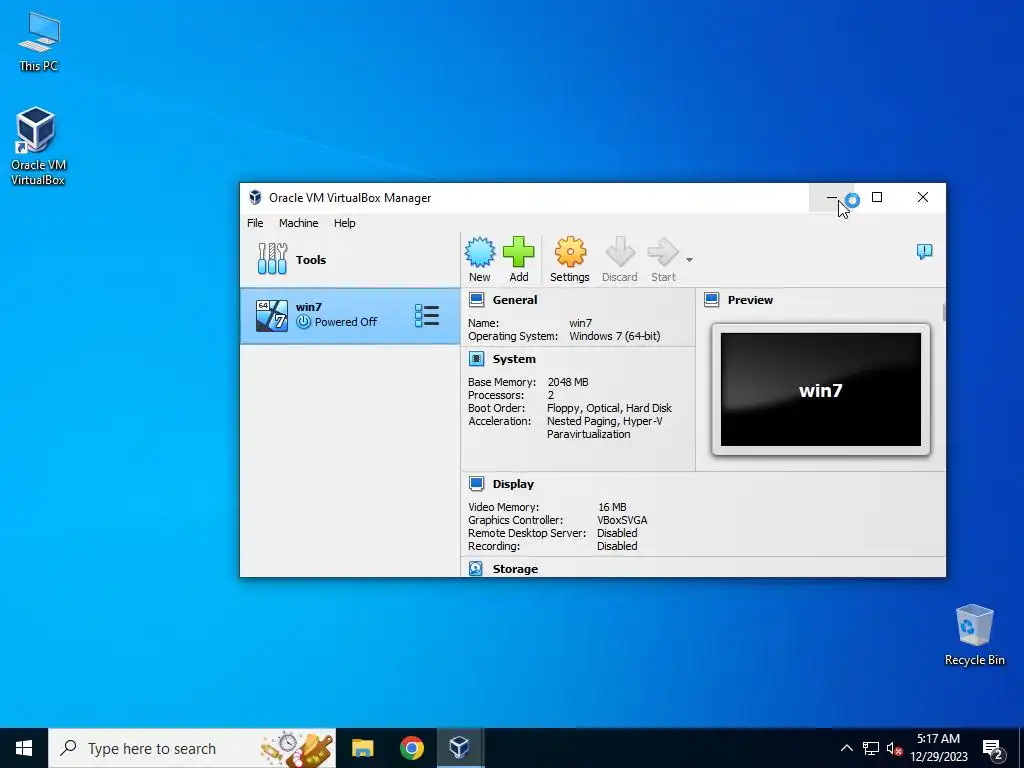Maximize the VirtualBox Manager window
The height and width of the screenshot is (768, 1024).
(877, 197)
